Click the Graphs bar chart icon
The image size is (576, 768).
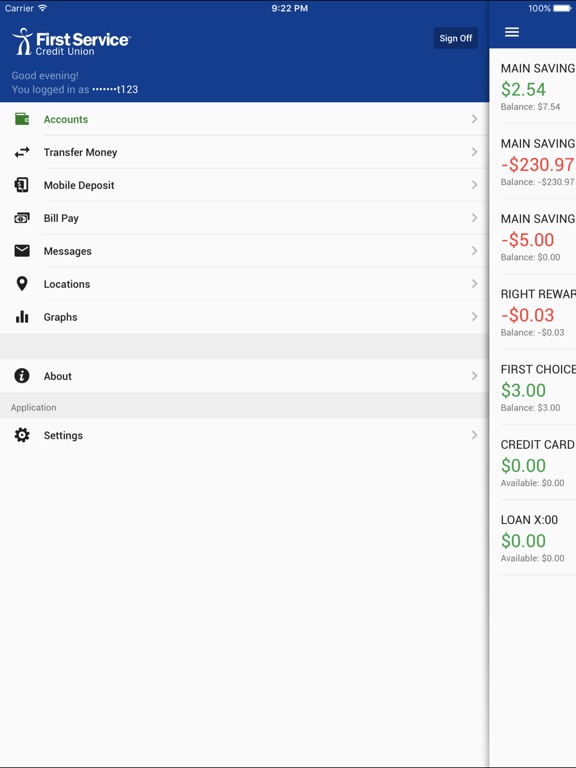tap(22, 317)
